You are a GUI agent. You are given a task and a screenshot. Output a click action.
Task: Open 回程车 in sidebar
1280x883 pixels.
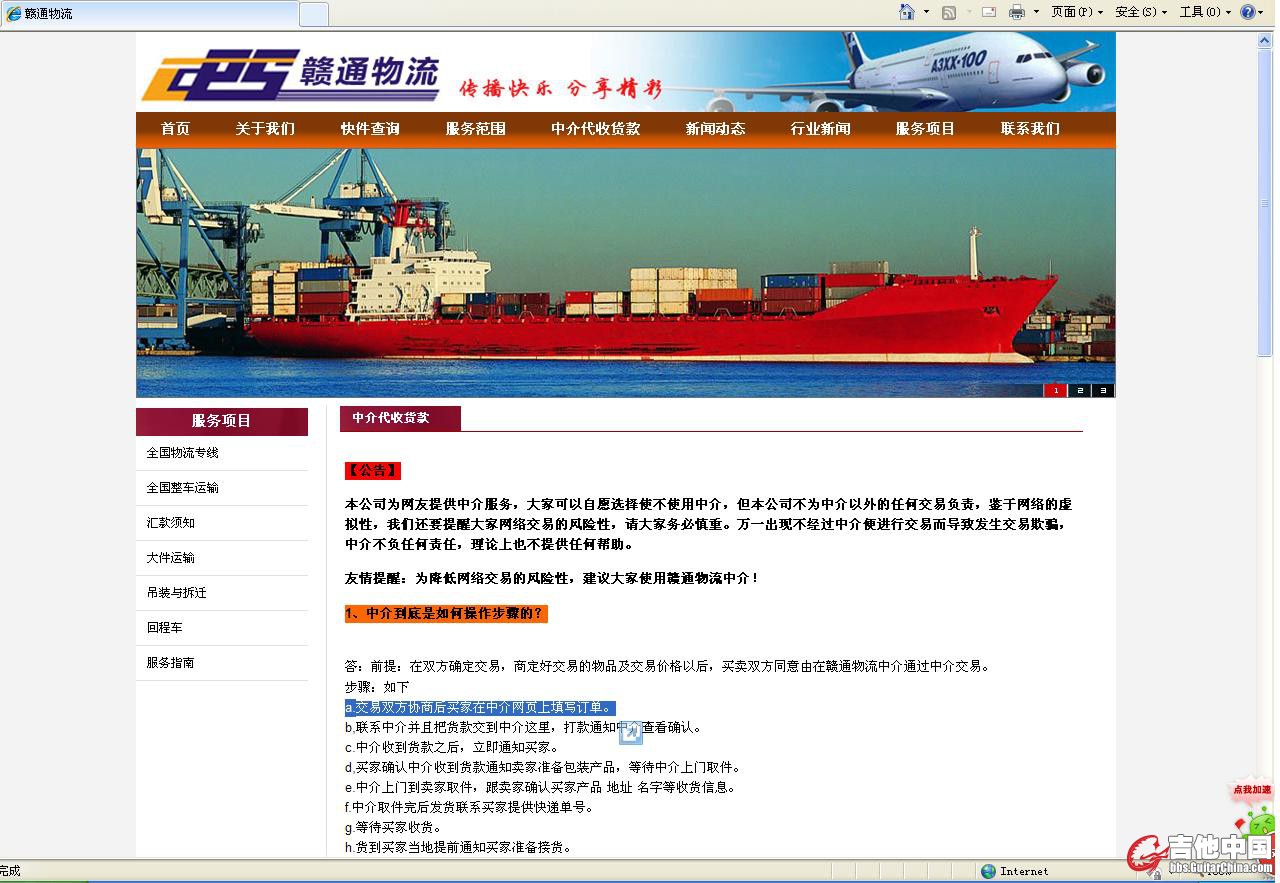[x=164, y=628]
